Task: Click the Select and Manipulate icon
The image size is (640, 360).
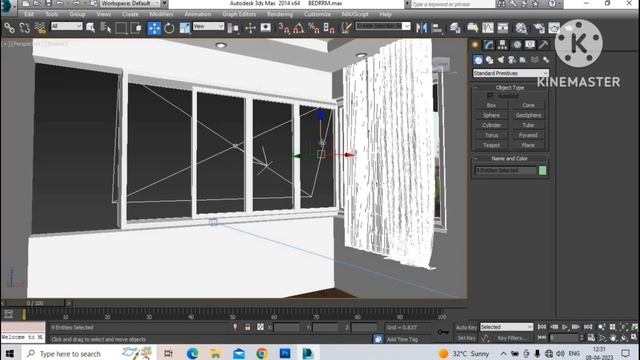Action: (x=250, y=28)
